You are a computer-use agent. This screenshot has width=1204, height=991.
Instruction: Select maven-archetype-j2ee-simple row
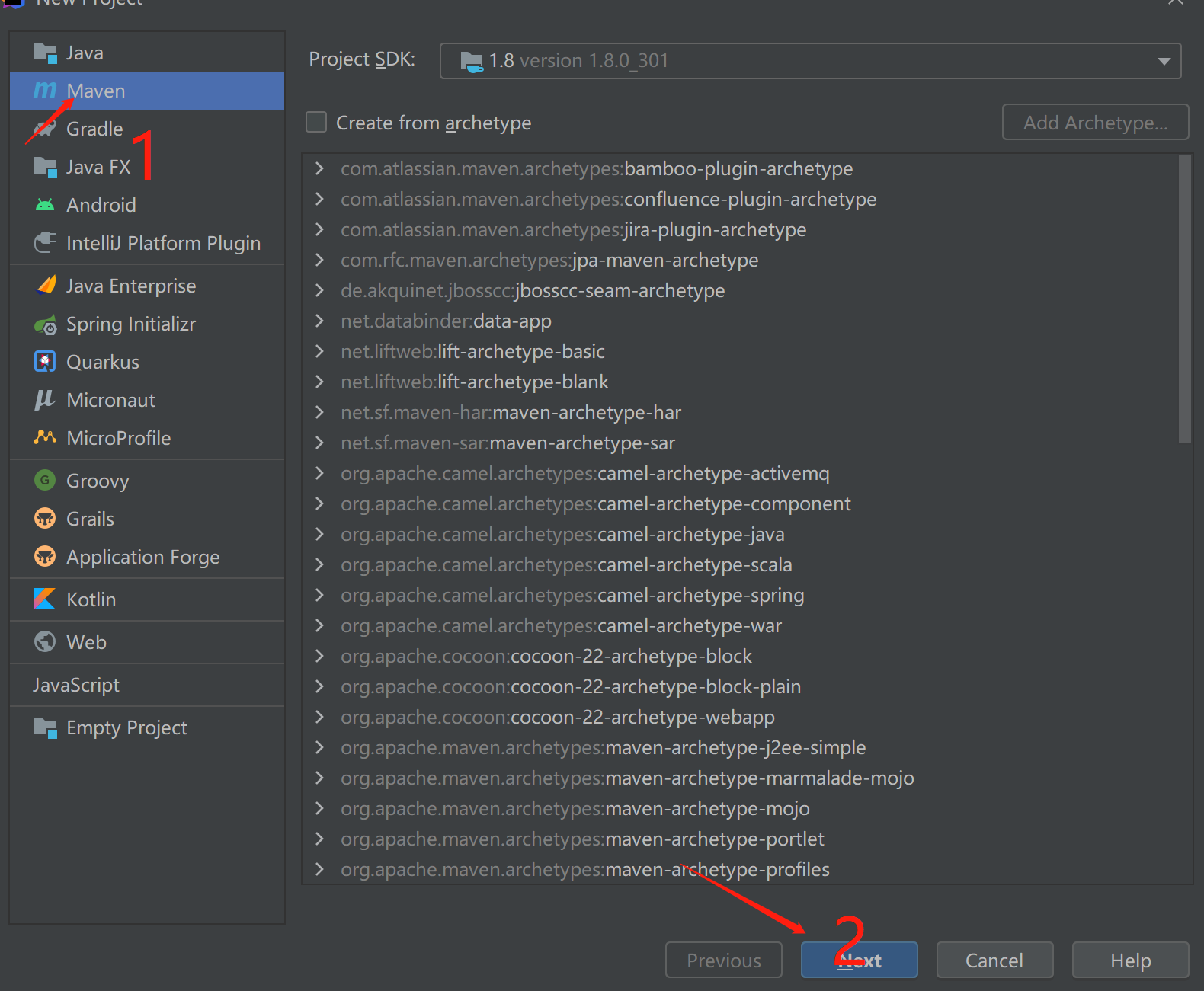pyautogui.click(x=747, y=747)
